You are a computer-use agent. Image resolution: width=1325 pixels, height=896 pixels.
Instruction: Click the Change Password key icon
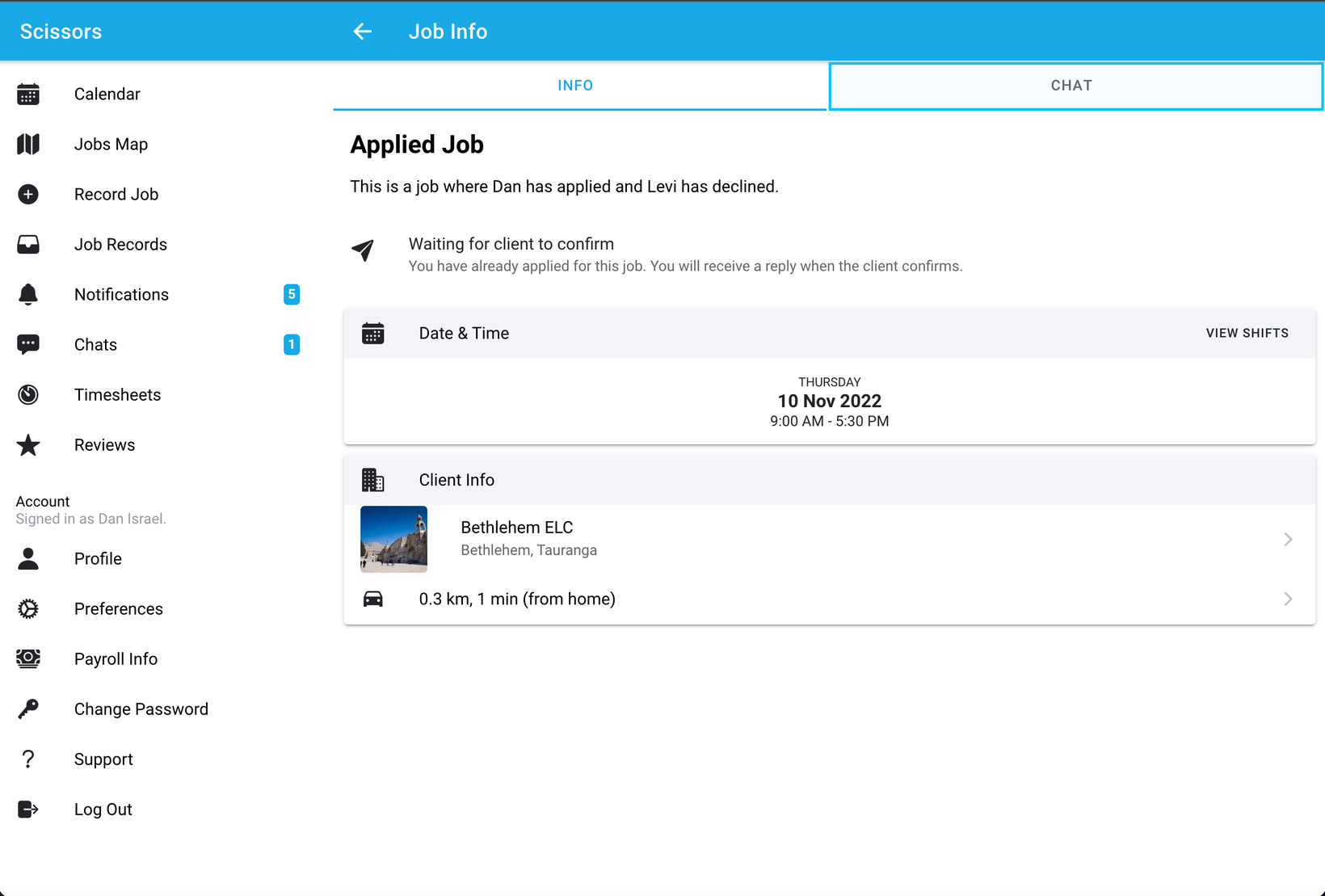(x=28, y=709)
